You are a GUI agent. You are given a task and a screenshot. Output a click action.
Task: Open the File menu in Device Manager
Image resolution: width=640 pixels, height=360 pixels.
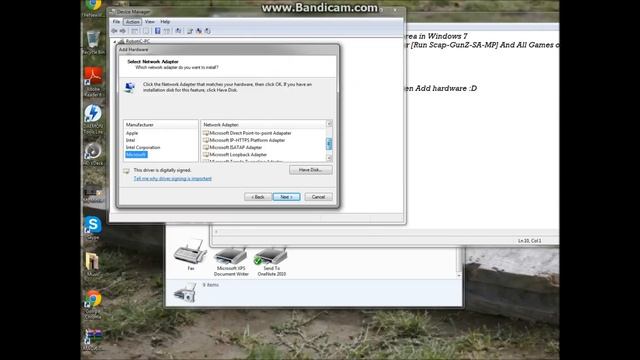(x=116, y=22)
